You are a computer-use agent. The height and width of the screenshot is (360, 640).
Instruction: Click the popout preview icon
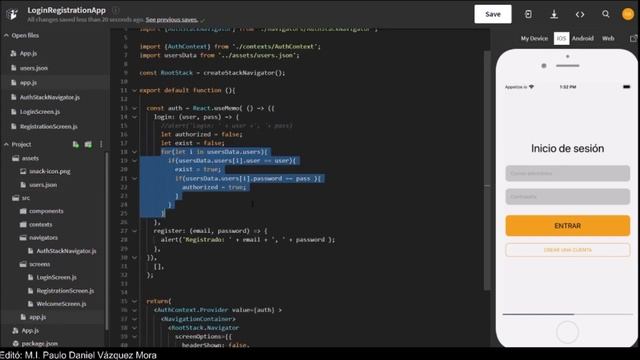coord(633,38)
